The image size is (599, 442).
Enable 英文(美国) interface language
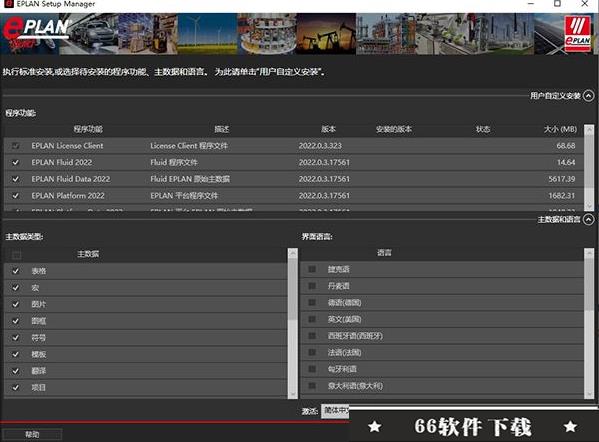312,319
